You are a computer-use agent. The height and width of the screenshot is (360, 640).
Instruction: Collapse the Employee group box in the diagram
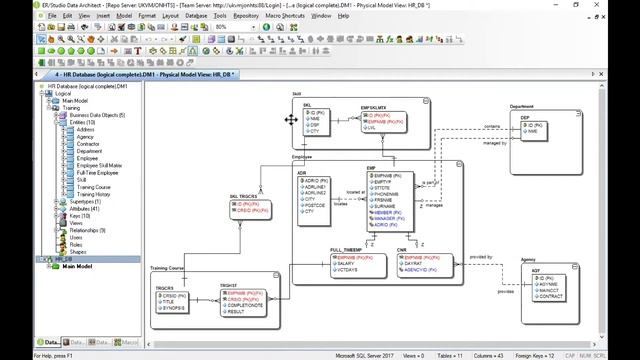[459, 164]
